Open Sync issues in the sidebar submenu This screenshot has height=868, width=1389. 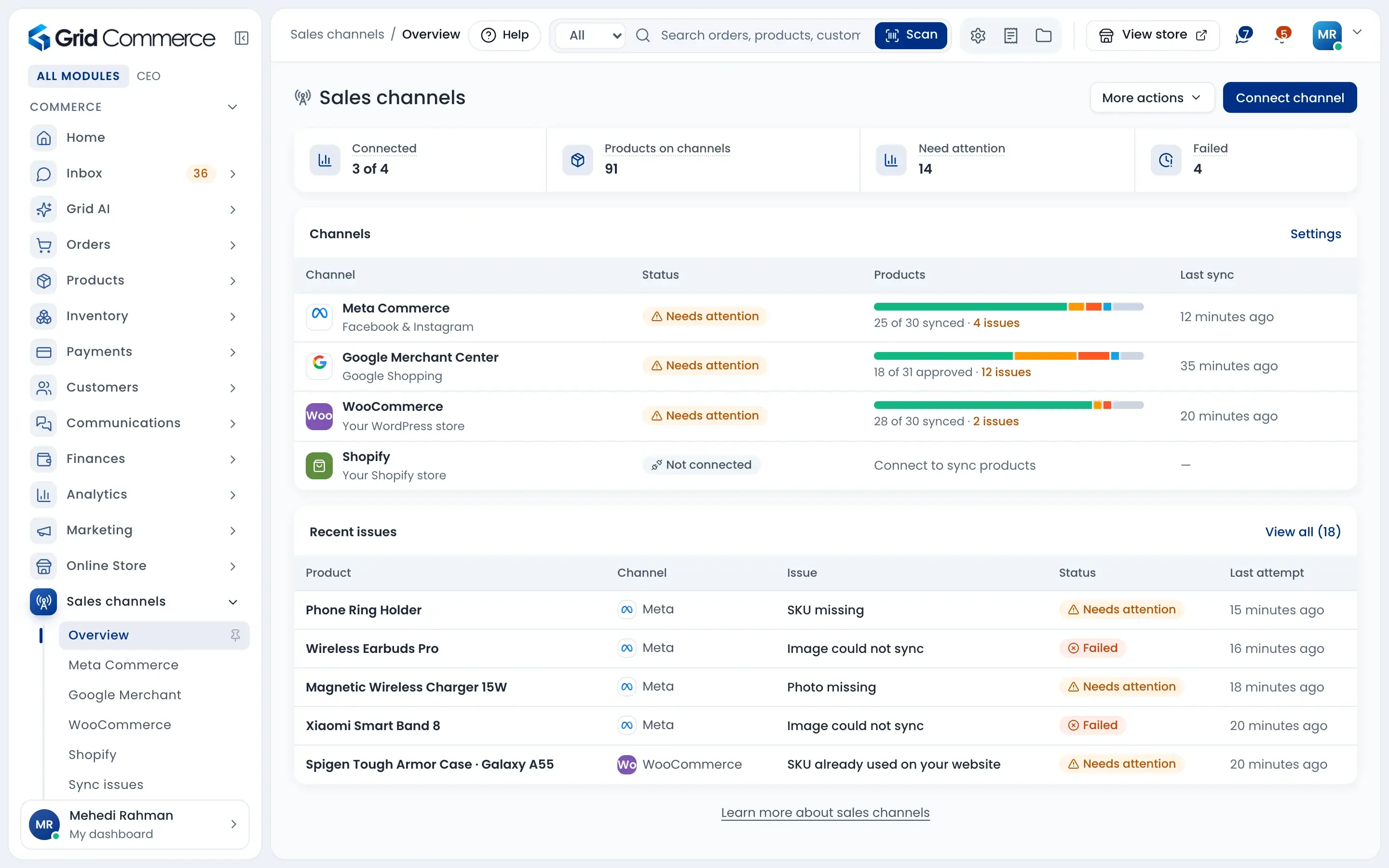106,784
